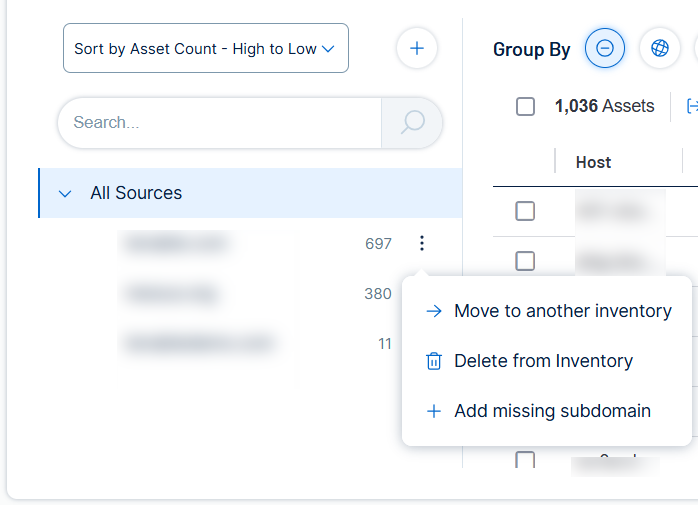Tick the select-all checkbox beside 1,036 Assets
This screenshot has width=698, height=505.
525,106
